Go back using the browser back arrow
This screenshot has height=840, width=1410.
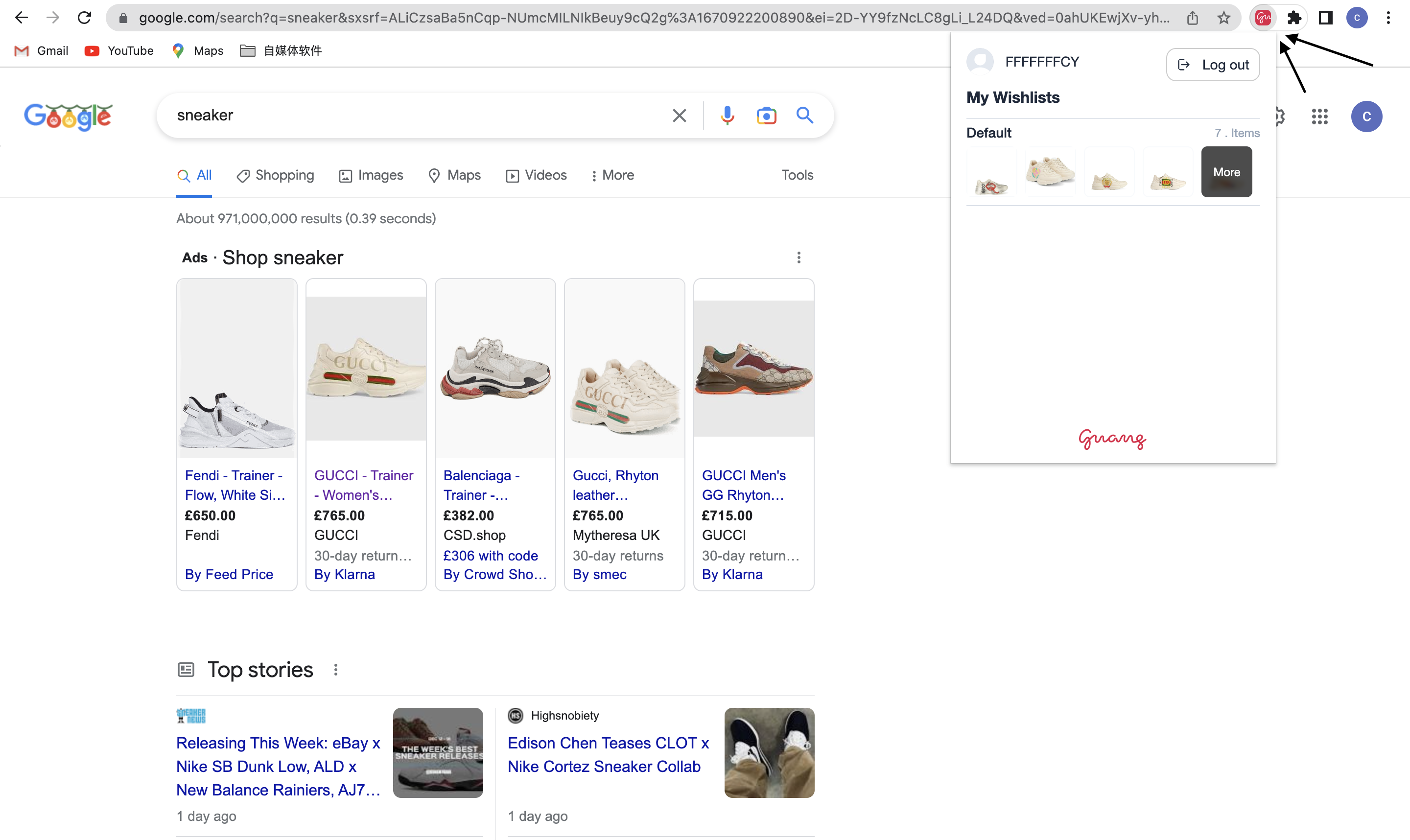tap(22, 18)
